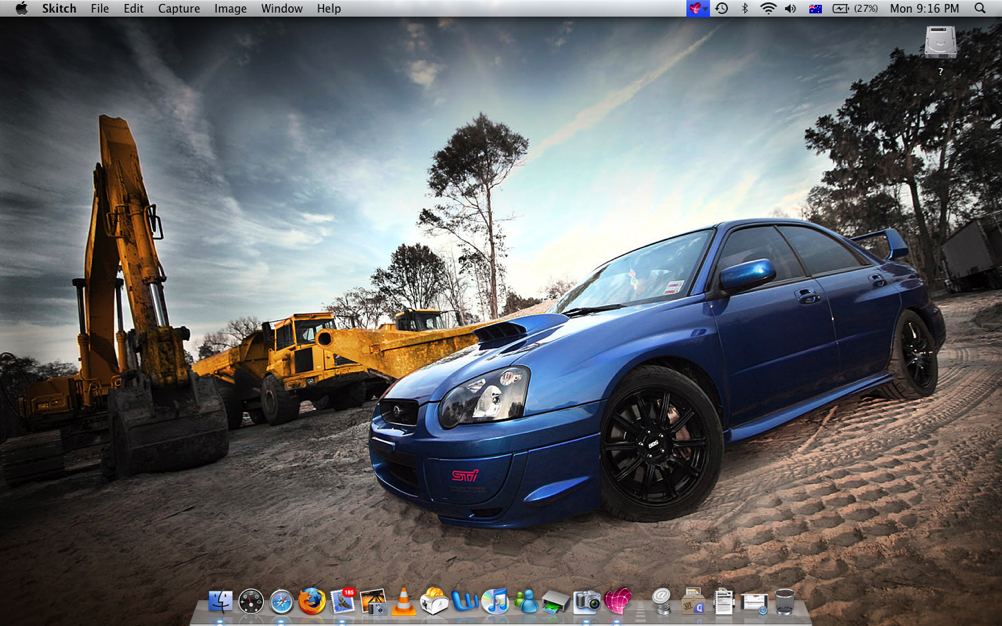Open Image Capture camera icon in dock

pos(587,601)
